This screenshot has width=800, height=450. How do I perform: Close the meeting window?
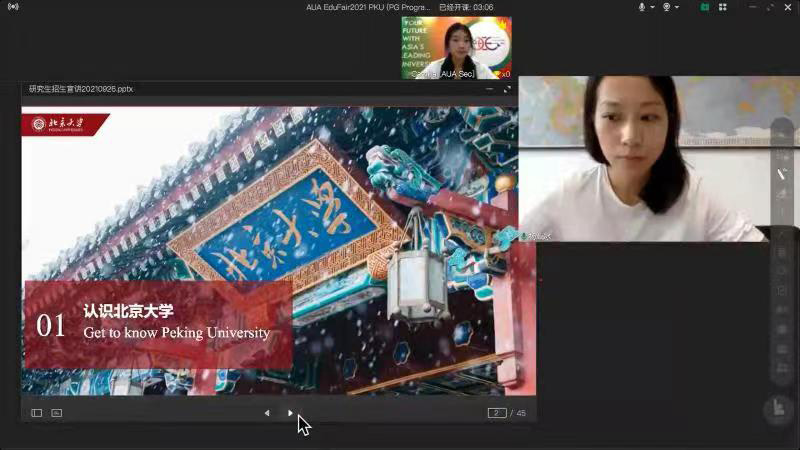[788, 7]
